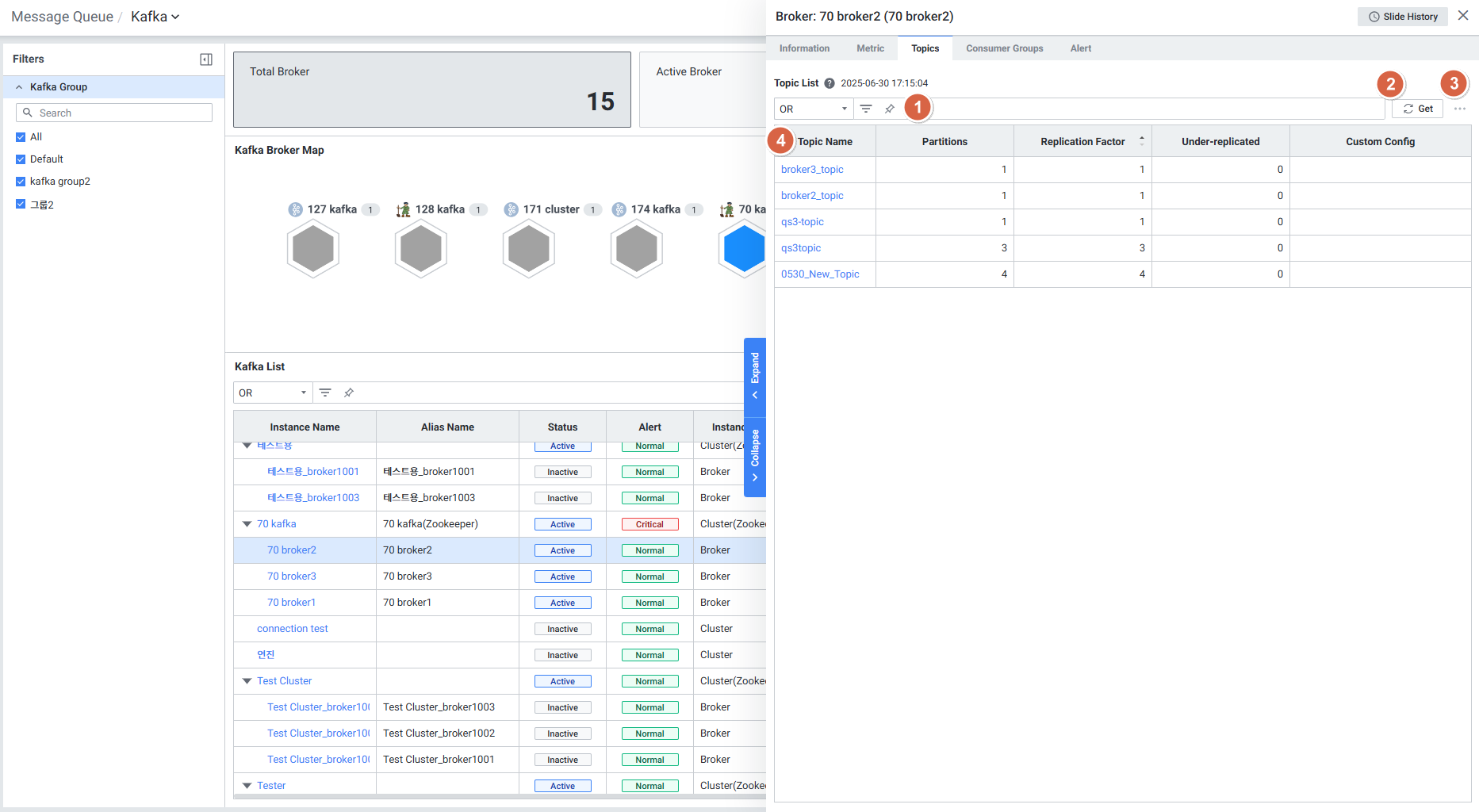Uncheck the All kafka group checkbox

pyautogui.click(x=21, y=137)
